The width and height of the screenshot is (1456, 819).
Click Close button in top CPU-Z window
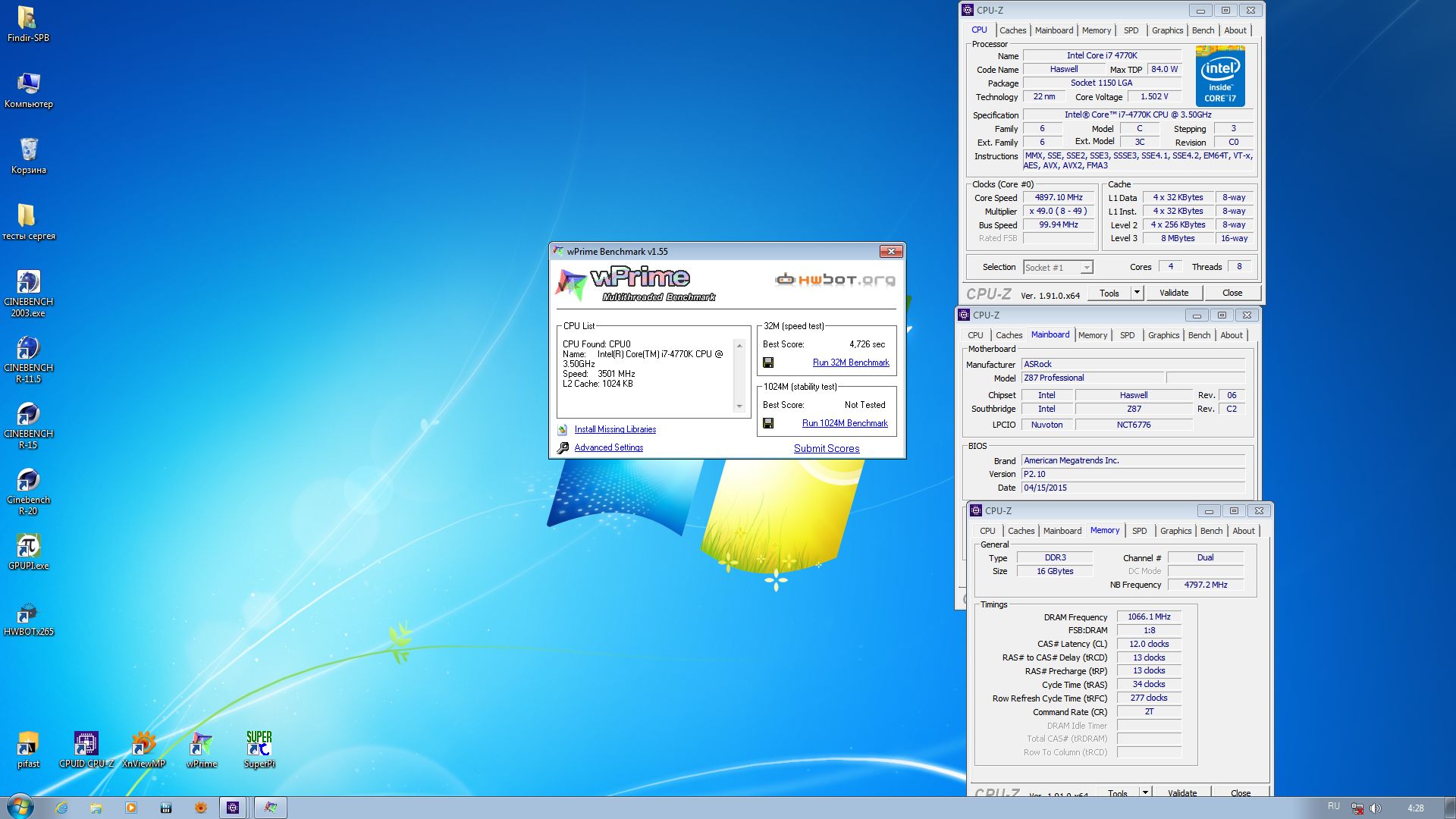click(x=1232, y=293)
